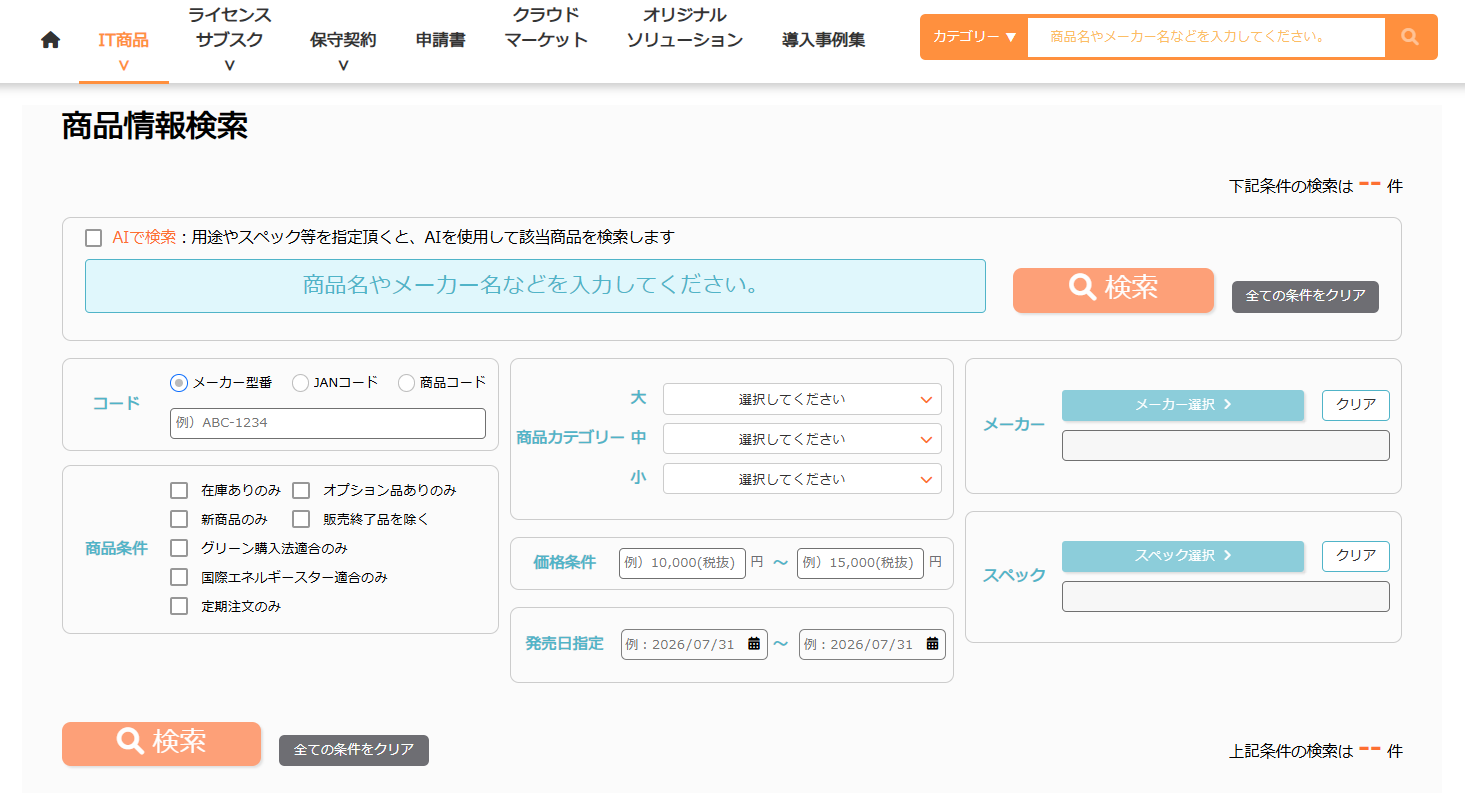Select the JANコード radio button
This screenshot has width=1465, height=793.
tap(300, 383)
